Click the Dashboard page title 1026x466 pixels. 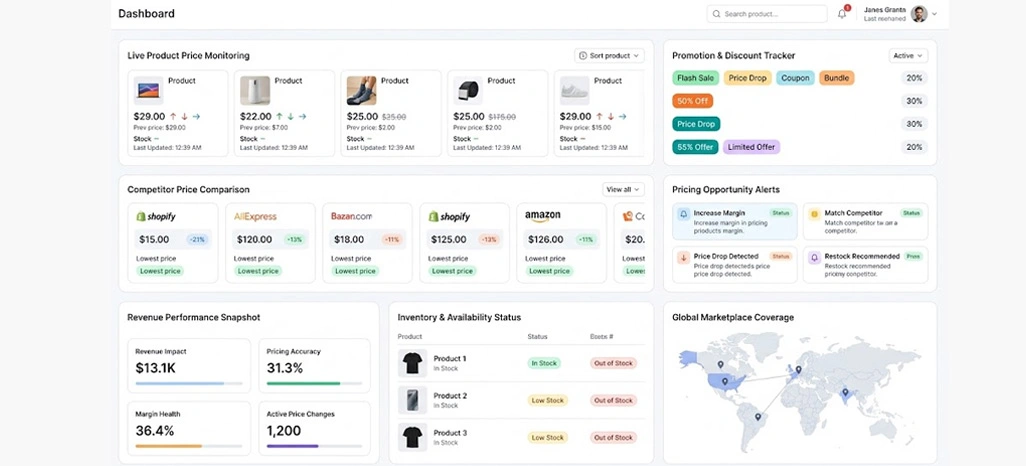[147, 13]
